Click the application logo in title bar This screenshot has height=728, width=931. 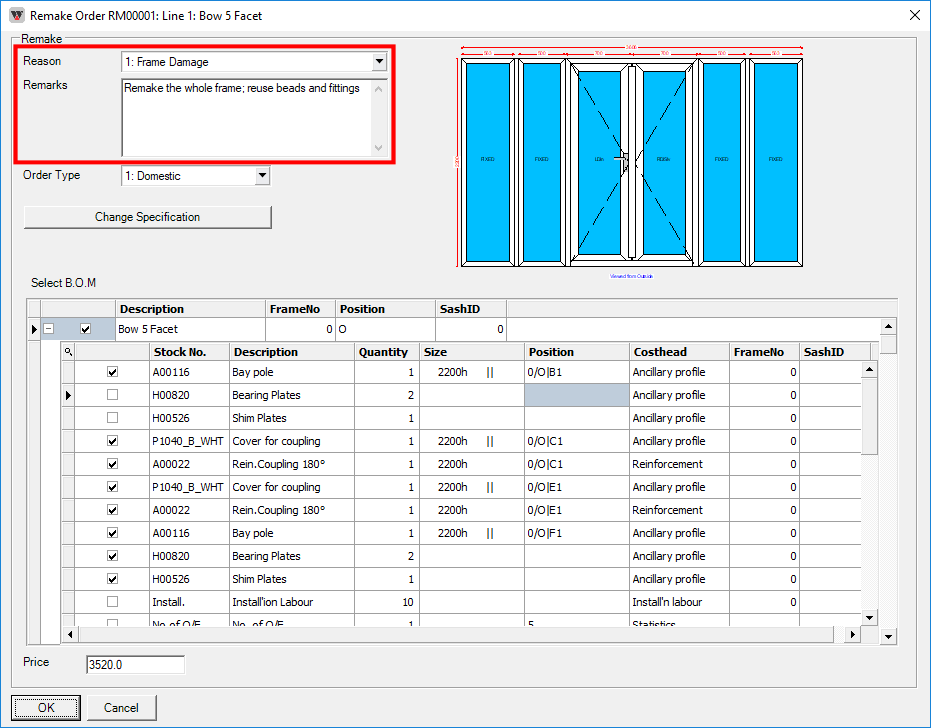click(x=16, y=15)
